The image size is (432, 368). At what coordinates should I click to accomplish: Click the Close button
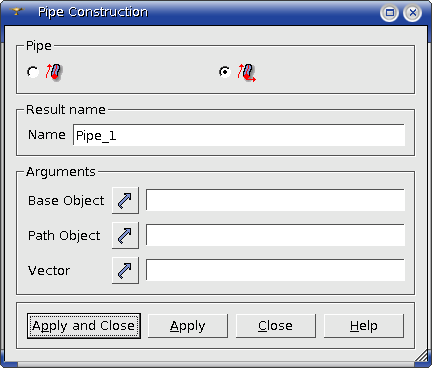click(x=276, y=326)
